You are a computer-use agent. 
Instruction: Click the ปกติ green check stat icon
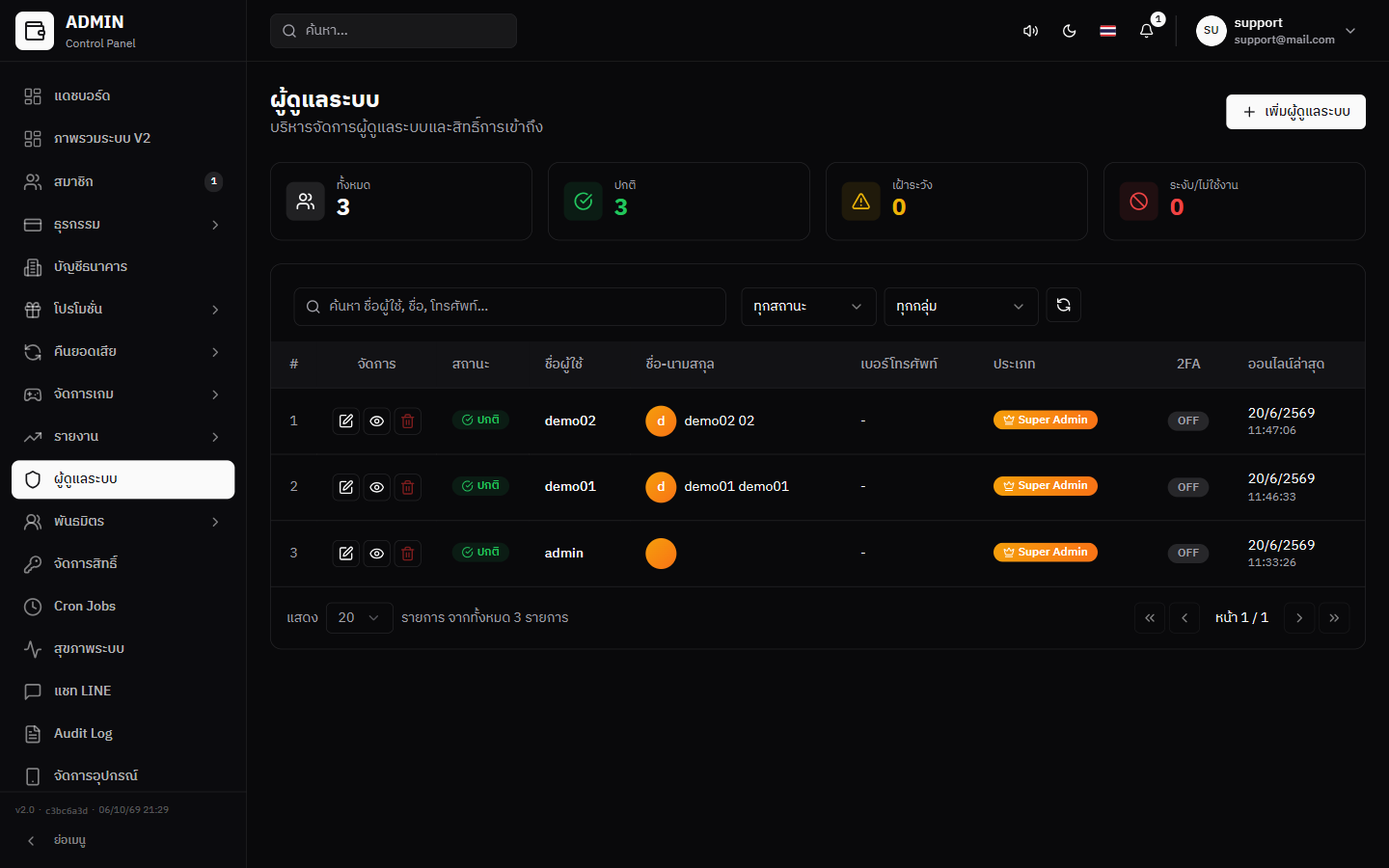tap(584, 201)
